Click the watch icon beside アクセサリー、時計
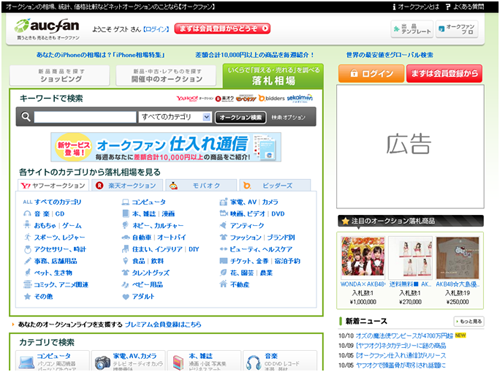 pyautogui.click(x=27, y=249)
